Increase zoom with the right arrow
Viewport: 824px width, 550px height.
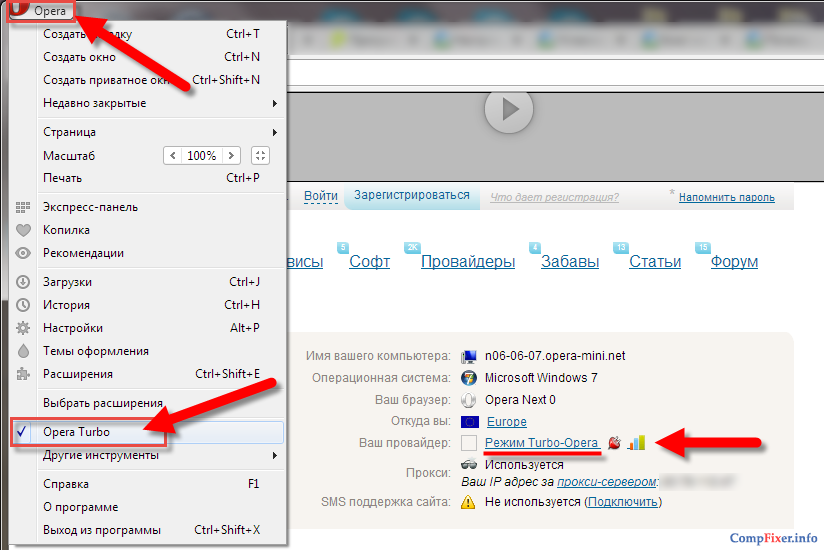click(x=232, y=156)
